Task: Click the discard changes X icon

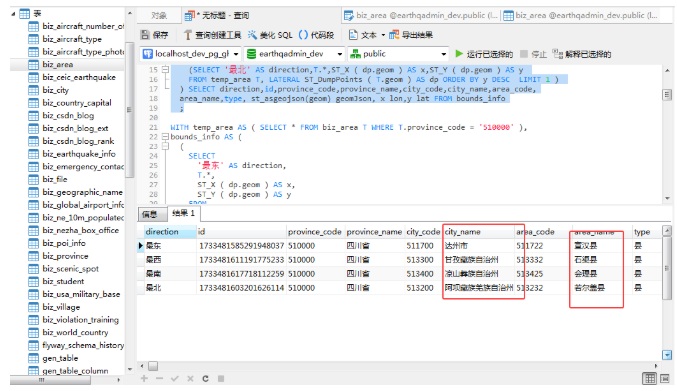Action: [x=190, y=378]
